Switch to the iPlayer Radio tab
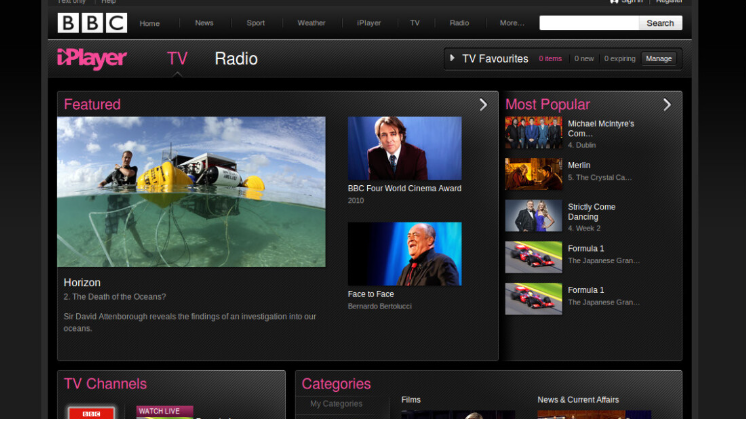Screen dimensions: 746x422 (236, 59)
